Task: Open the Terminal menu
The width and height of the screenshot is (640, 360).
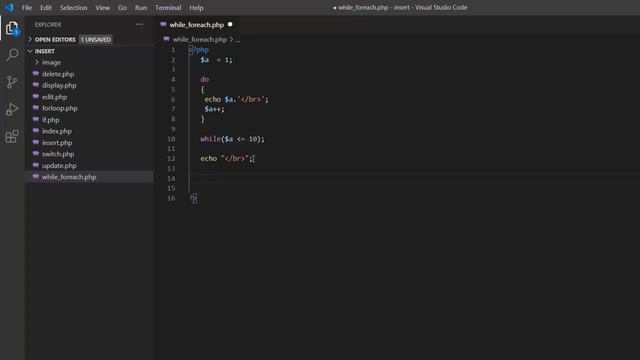Action: 168,8
